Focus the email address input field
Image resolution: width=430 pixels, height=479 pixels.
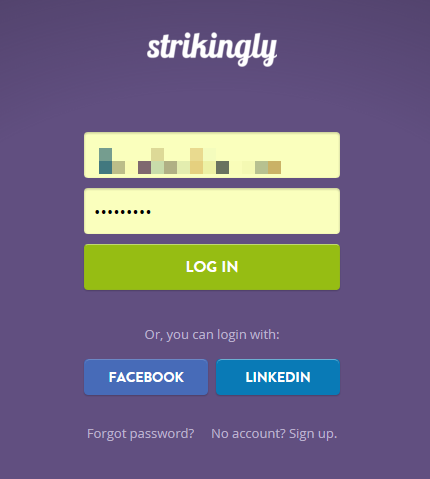click(x=212, y=155)
